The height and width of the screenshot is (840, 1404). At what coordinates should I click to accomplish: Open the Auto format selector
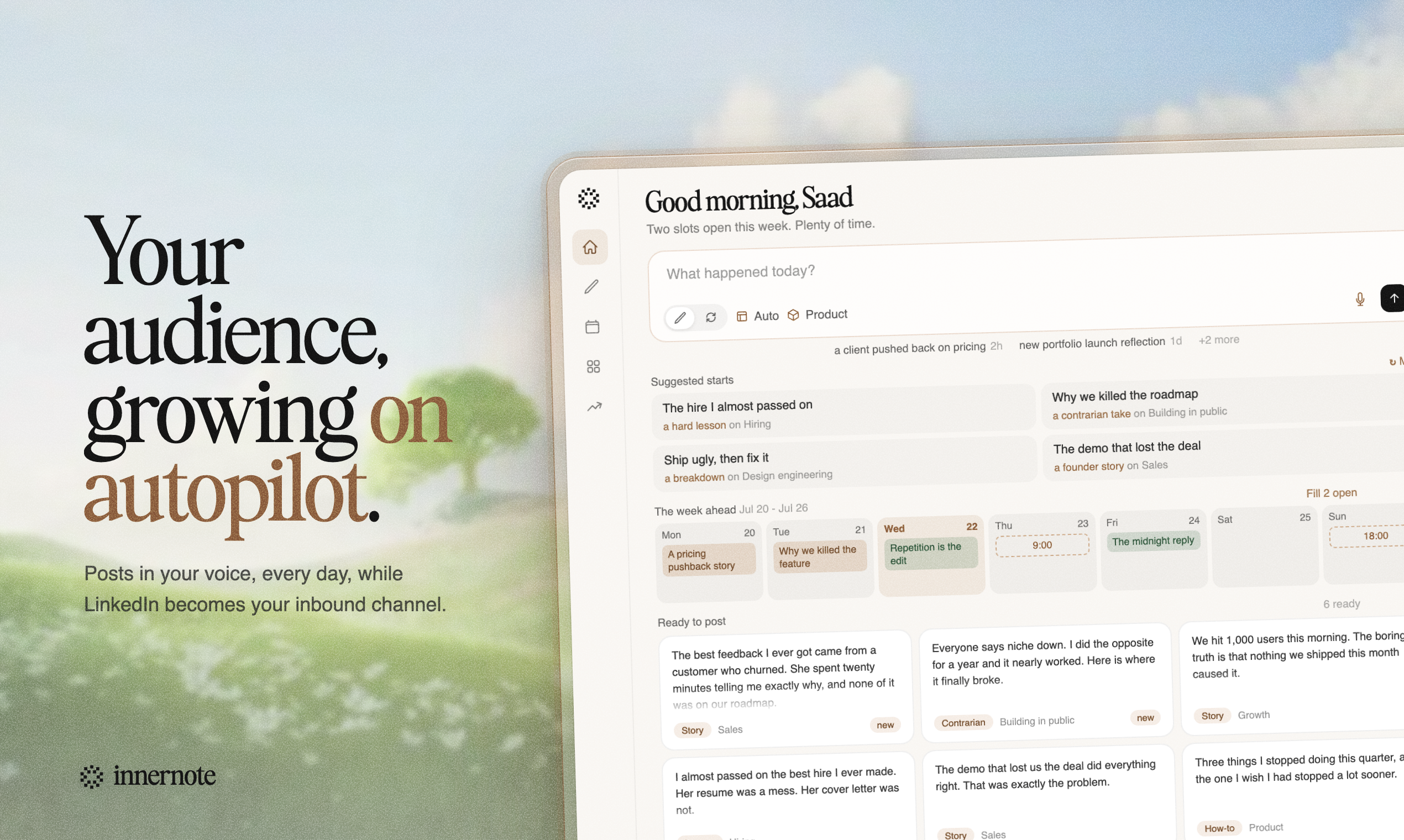(x=757, y=316)
